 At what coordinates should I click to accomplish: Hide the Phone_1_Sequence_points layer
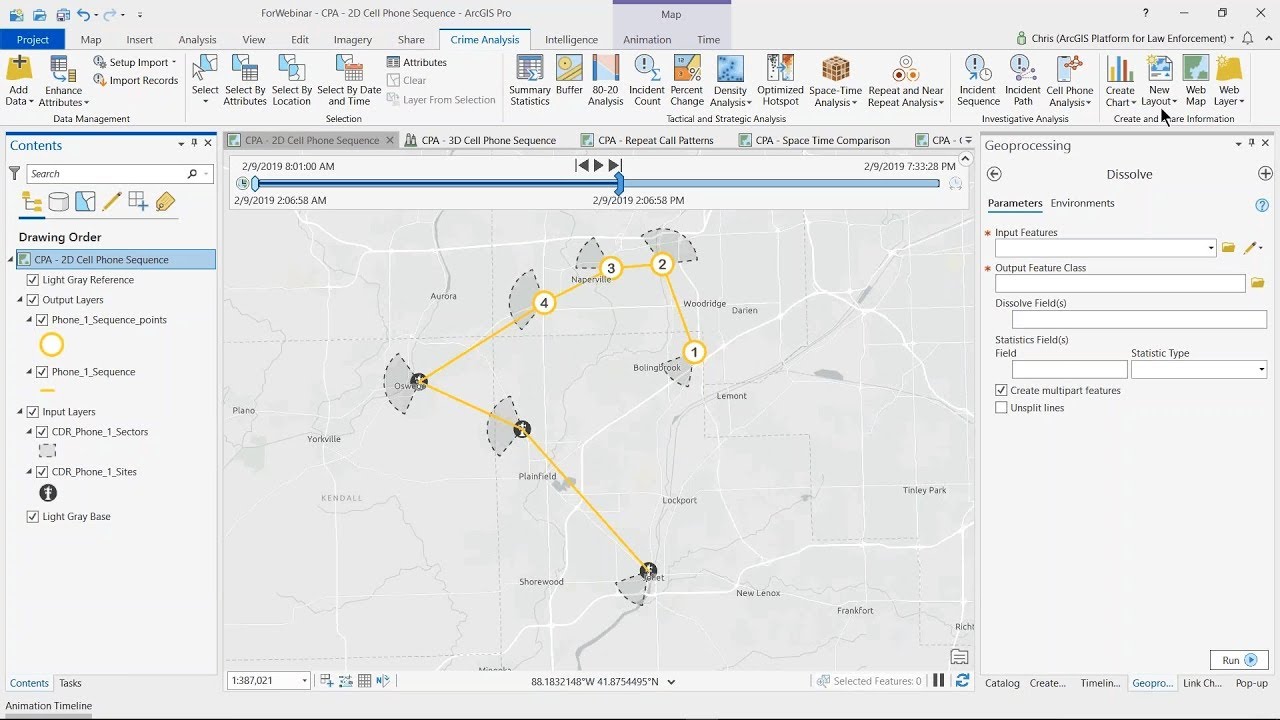42,320
